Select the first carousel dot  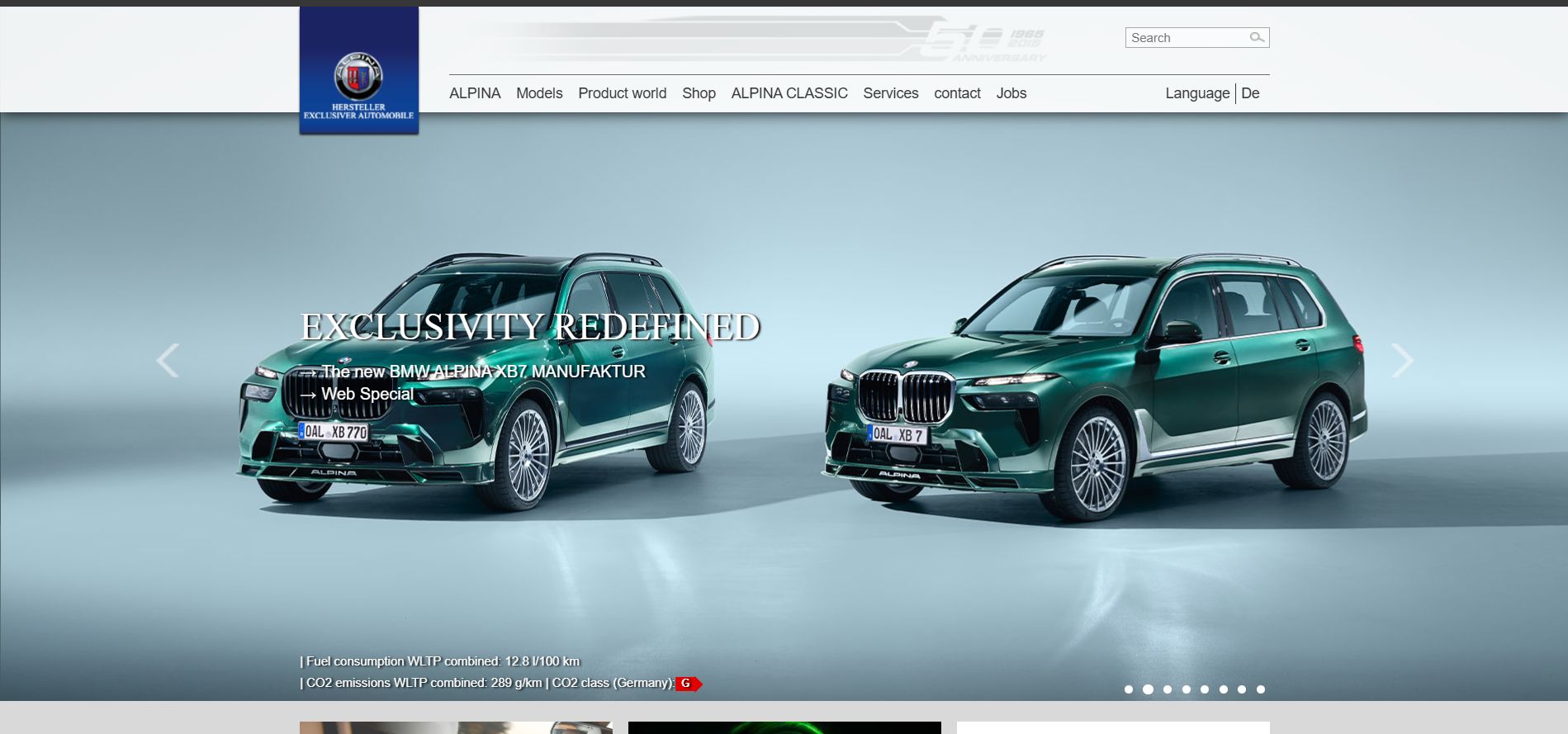pos(1129,689)
